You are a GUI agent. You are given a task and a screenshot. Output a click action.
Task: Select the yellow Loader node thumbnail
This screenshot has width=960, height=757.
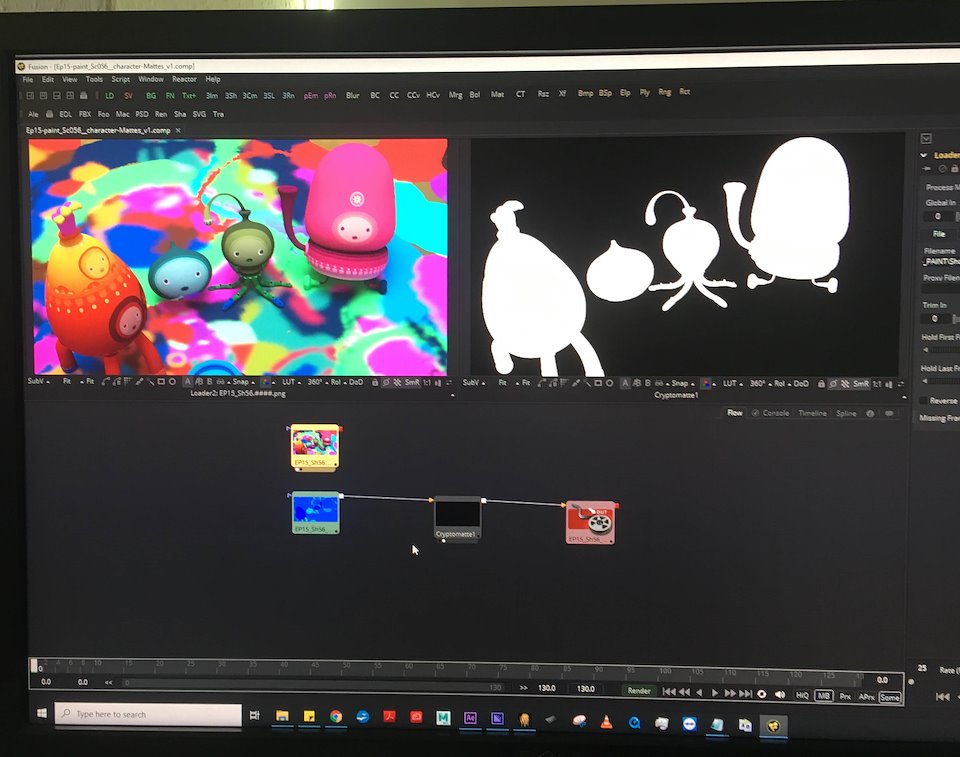tap(315, 446)
